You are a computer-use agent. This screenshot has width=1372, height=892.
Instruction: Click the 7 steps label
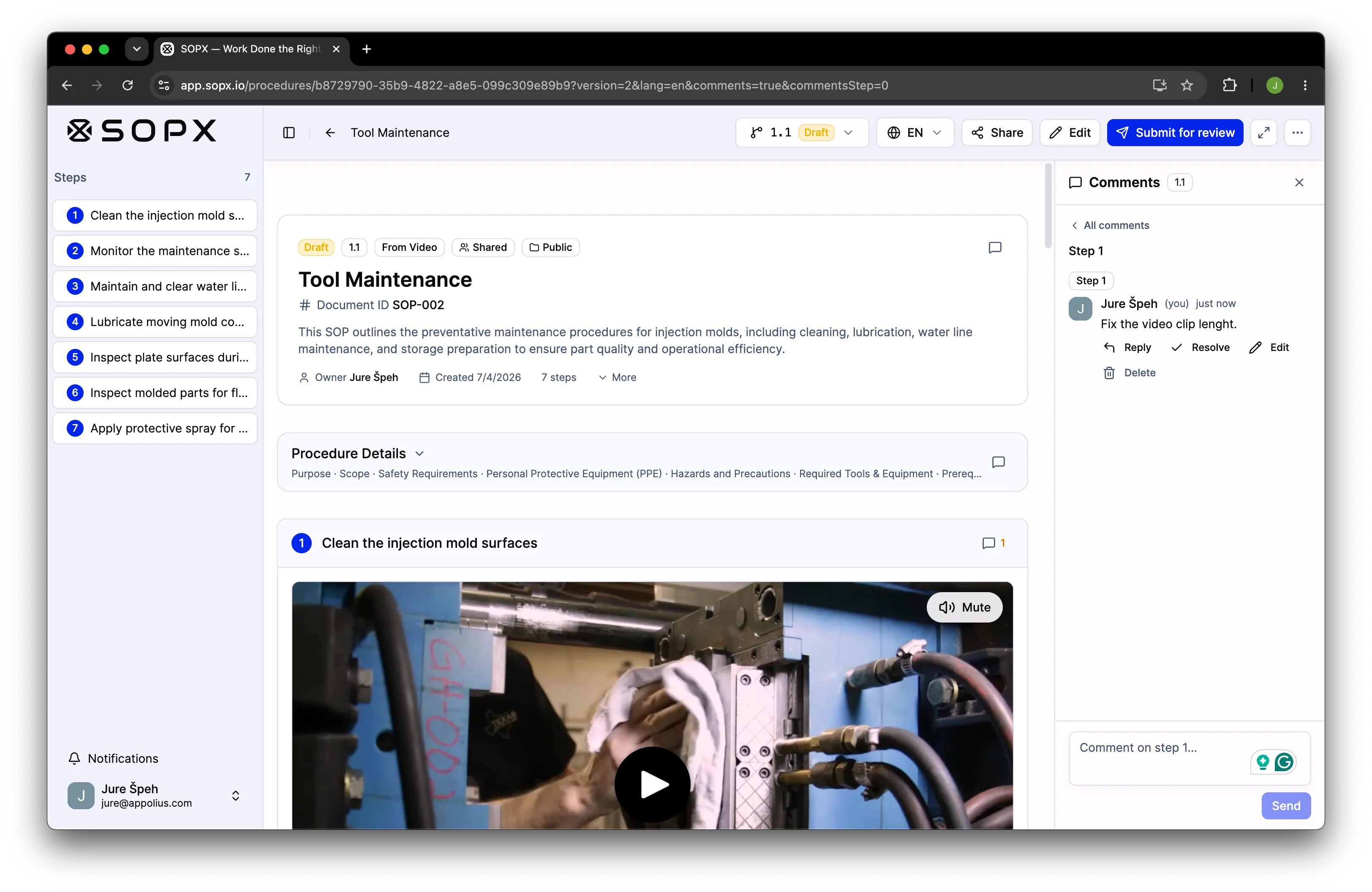click(x=558, y=378)
